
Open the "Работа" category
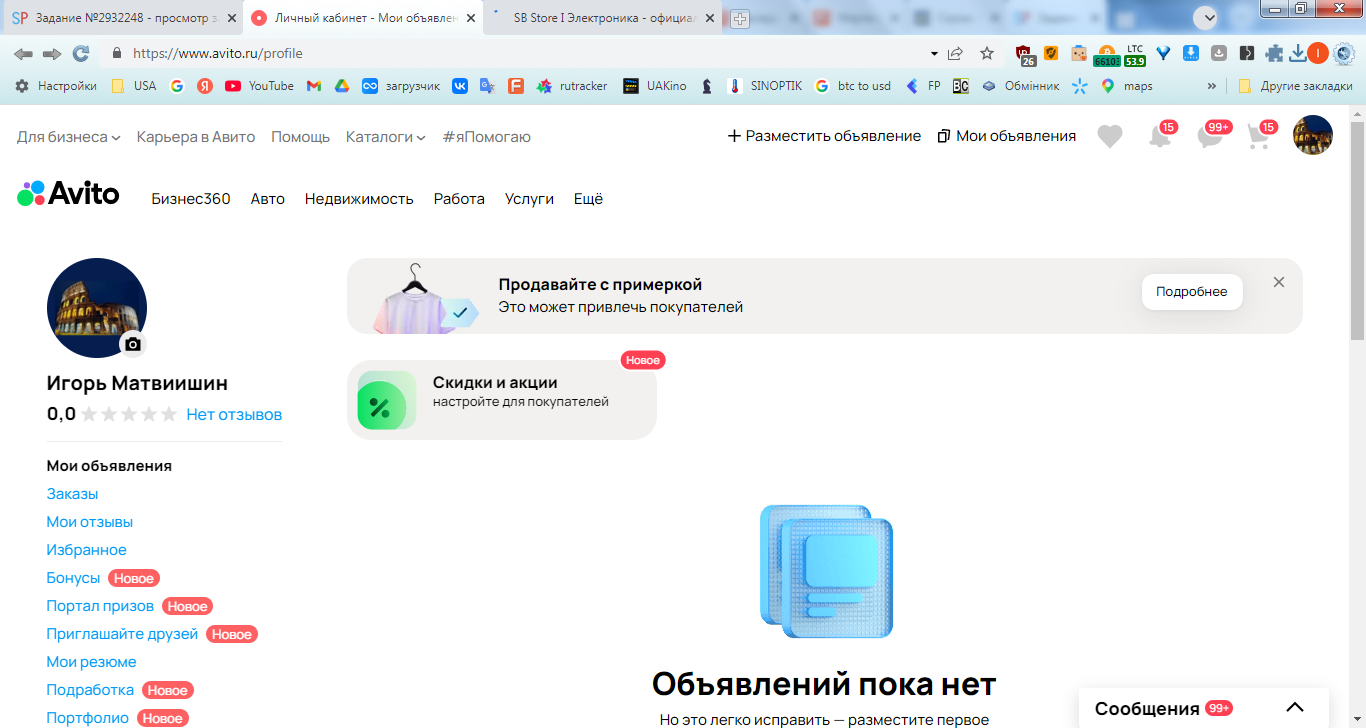point(459,199)
